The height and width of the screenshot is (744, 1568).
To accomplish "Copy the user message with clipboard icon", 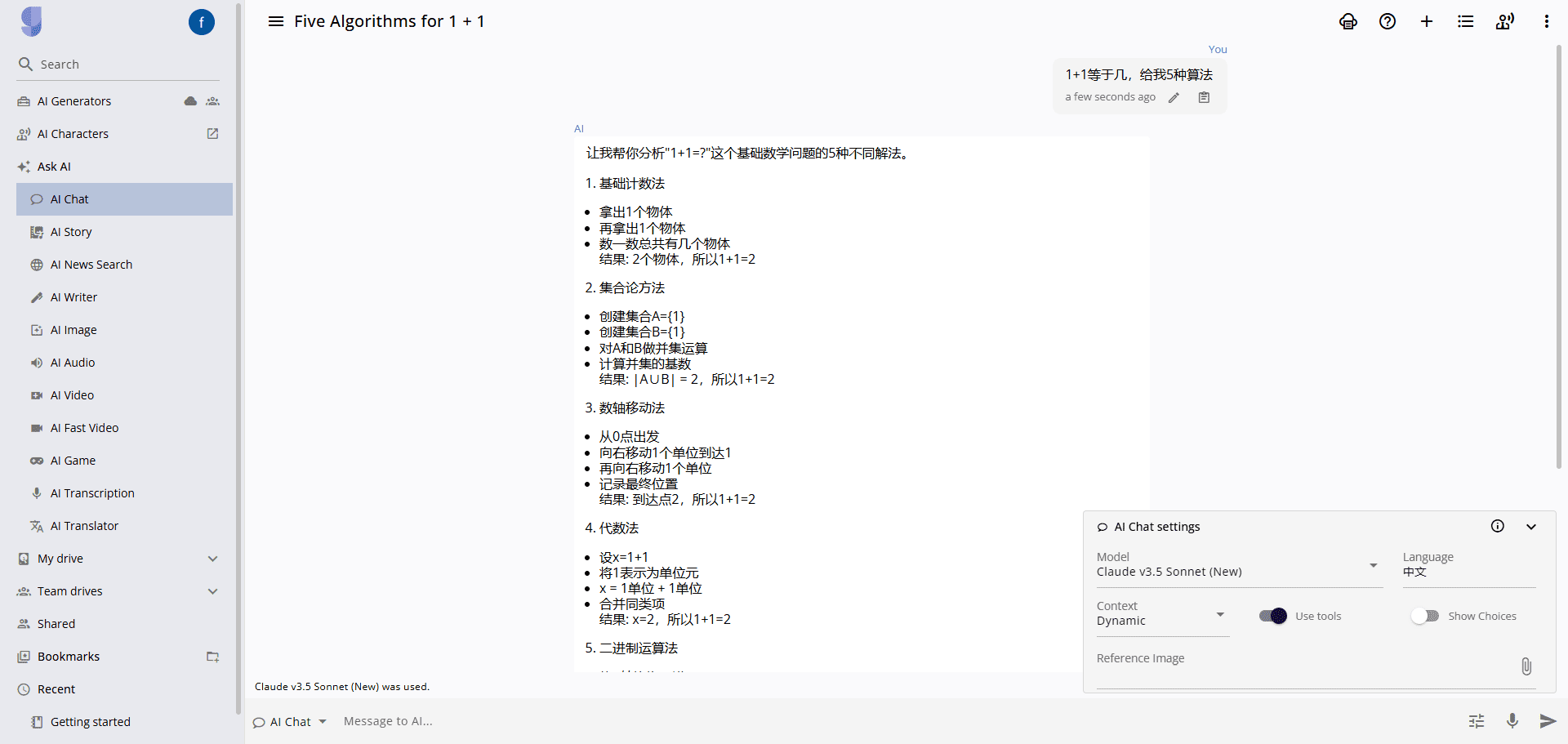I will (x=1204, y=97).
